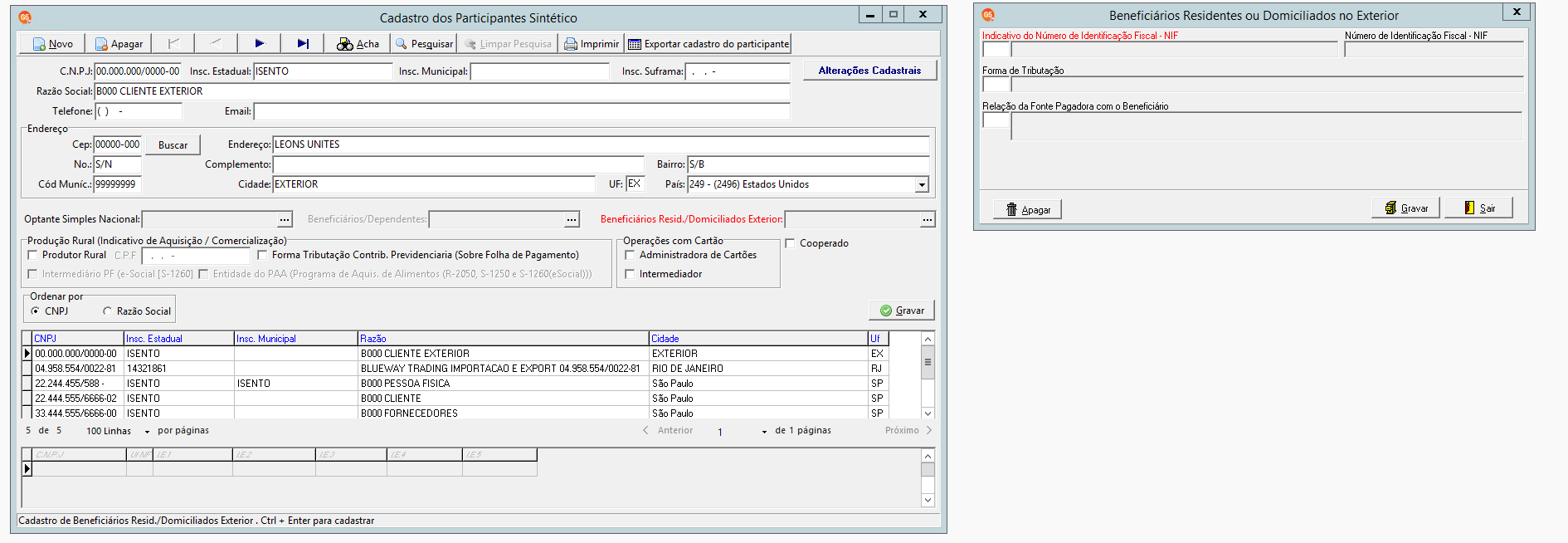Click Sair in the Beneficiários Exterior window
1568x543 pixels.
point(1479,208)
